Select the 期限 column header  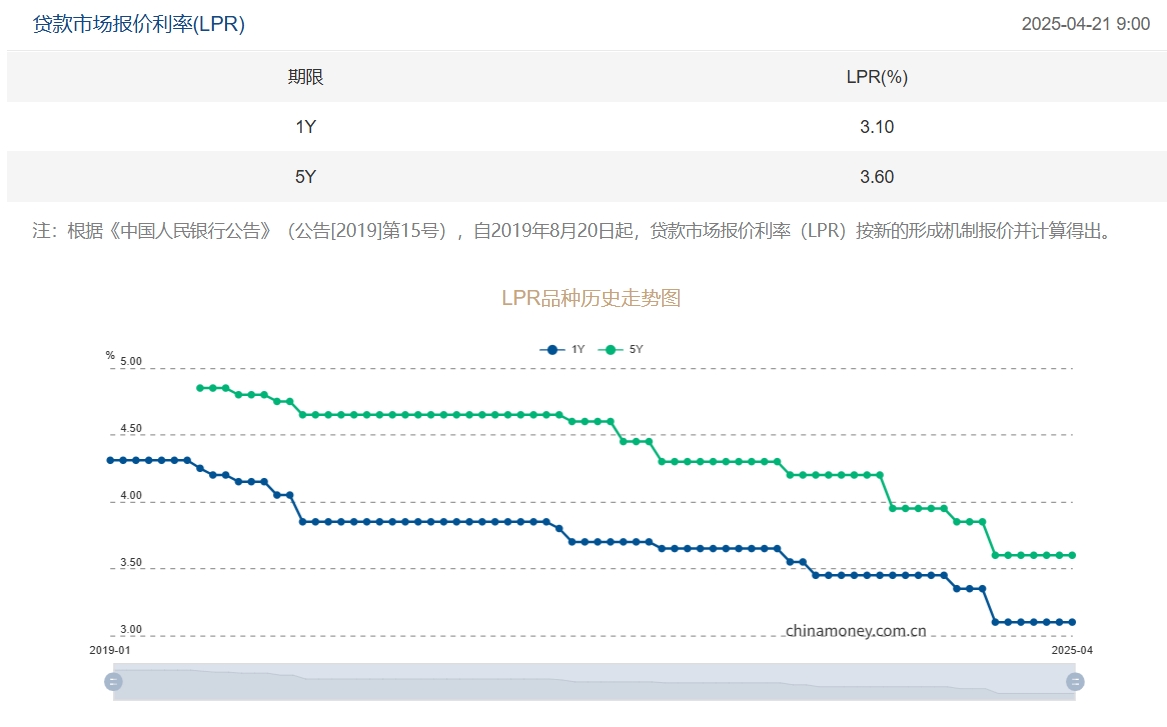coord(305,77)
